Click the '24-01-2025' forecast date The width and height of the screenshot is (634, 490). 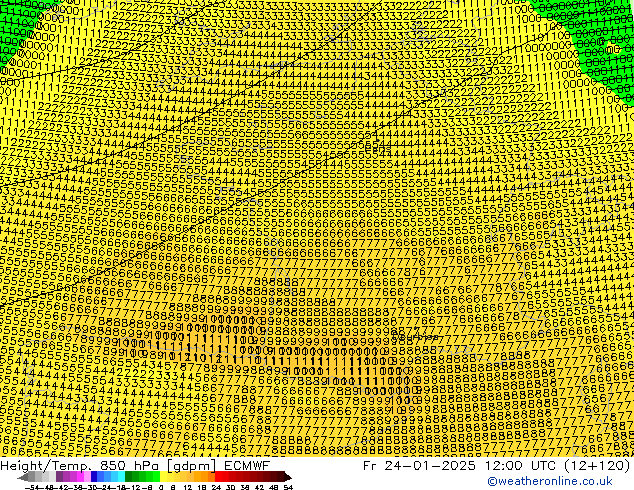[x=429, y=466]
